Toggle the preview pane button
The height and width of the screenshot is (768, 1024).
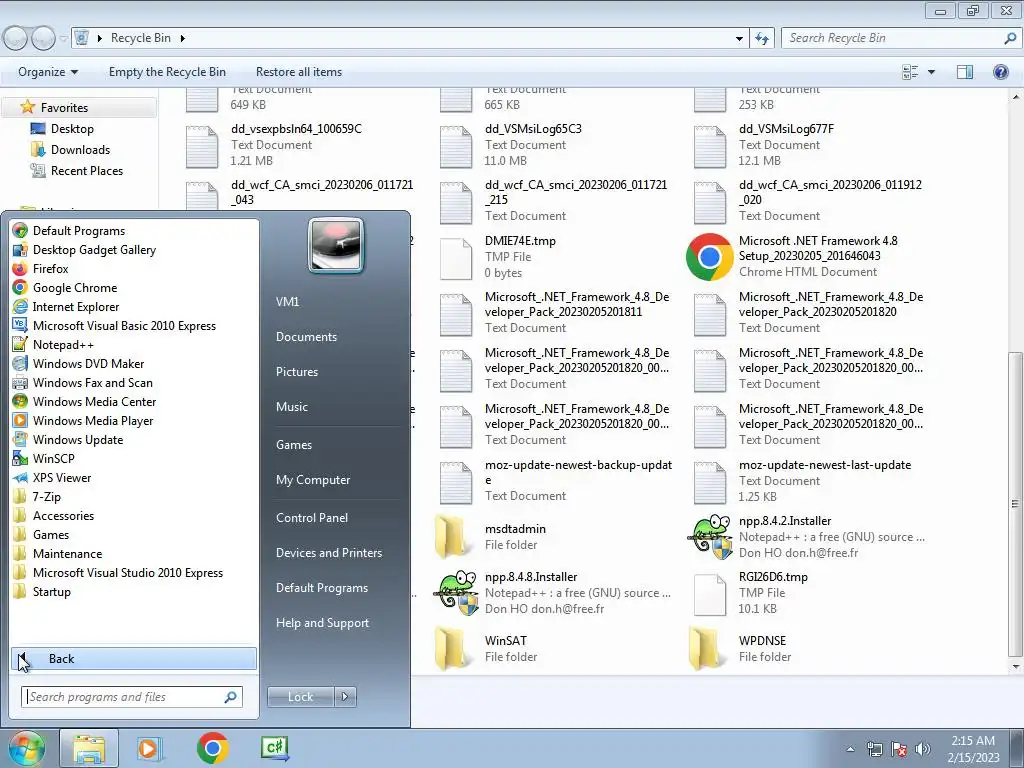[x=965, y=72]
